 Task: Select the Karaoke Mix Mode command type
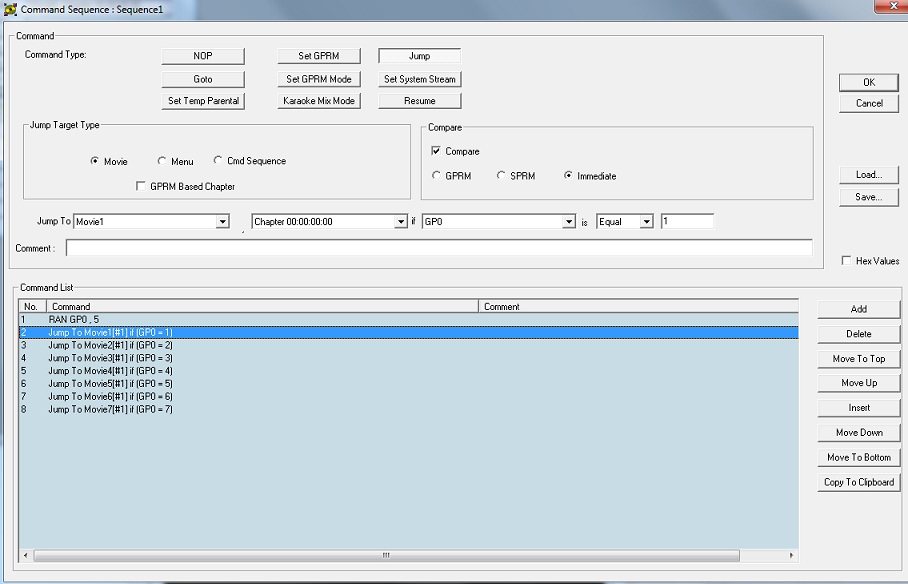click(318, 101)
